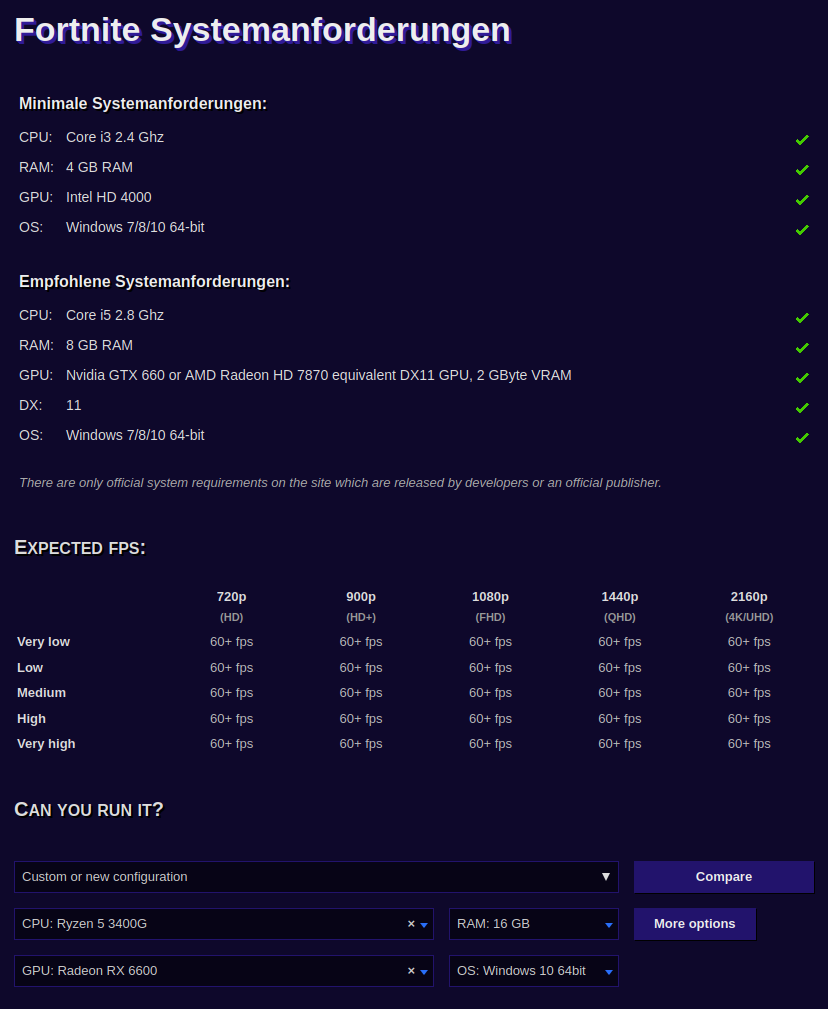Click the checkmark for Intel HD 4000 GPU
Viewport: 828px width, 1009px height.
pos(802,199)
